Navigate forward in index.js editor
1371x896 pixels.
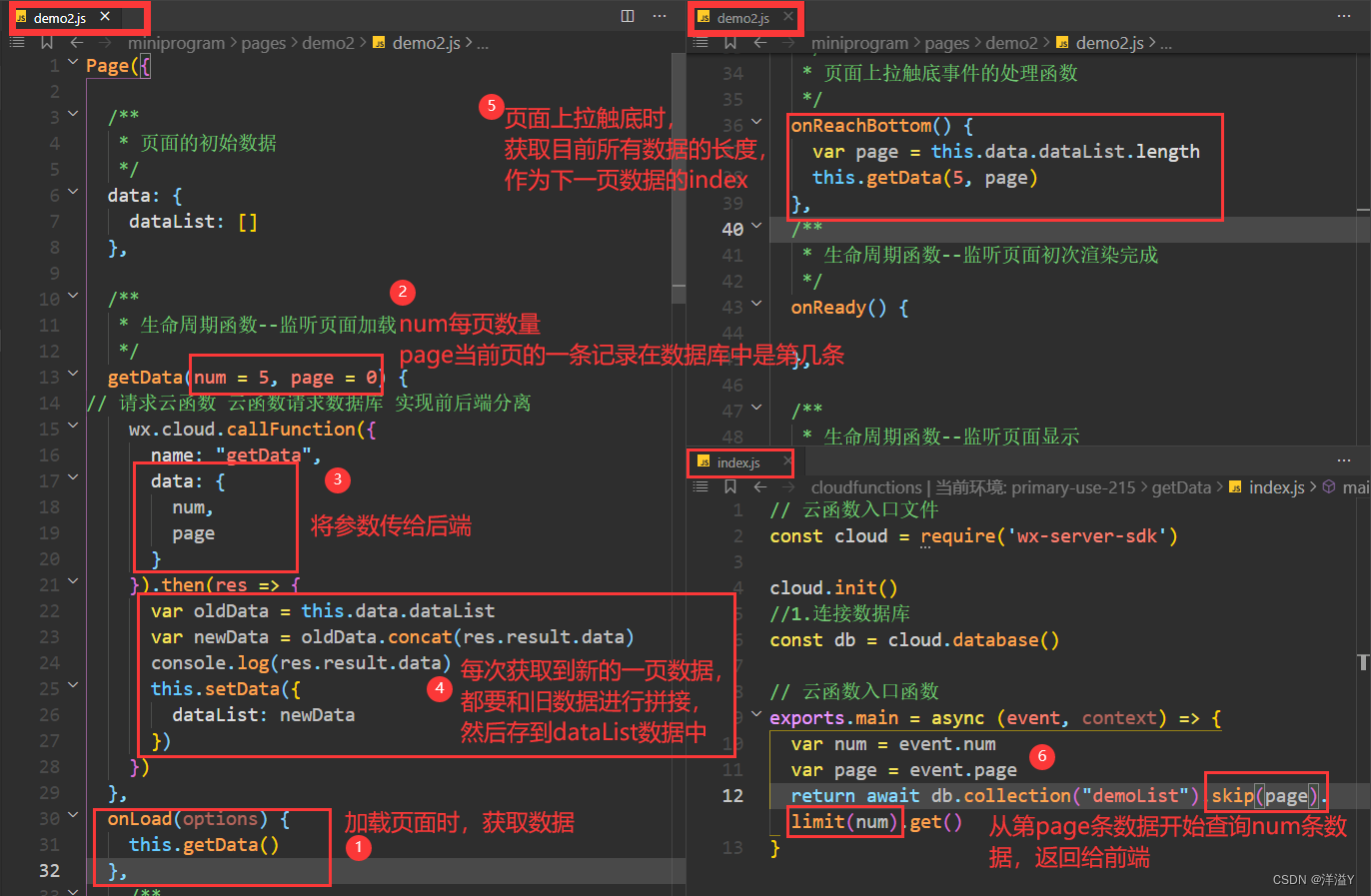[788, 486]
